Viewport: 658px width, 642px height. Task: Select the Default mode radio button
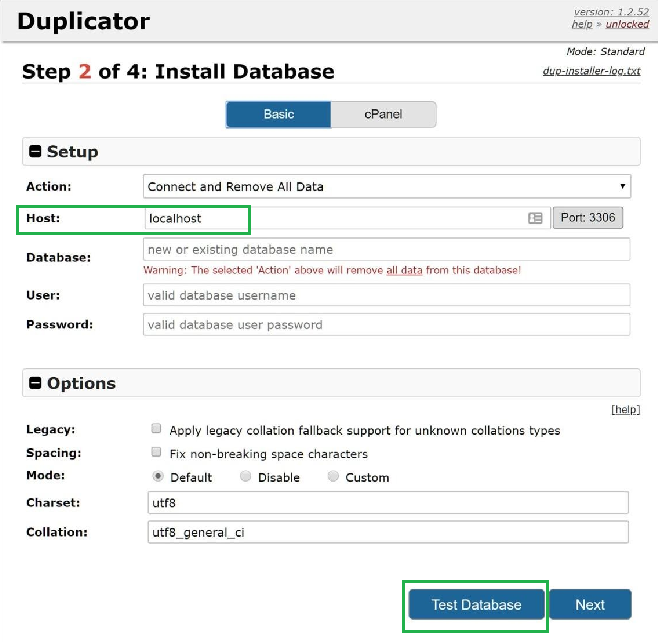[158, 476]
